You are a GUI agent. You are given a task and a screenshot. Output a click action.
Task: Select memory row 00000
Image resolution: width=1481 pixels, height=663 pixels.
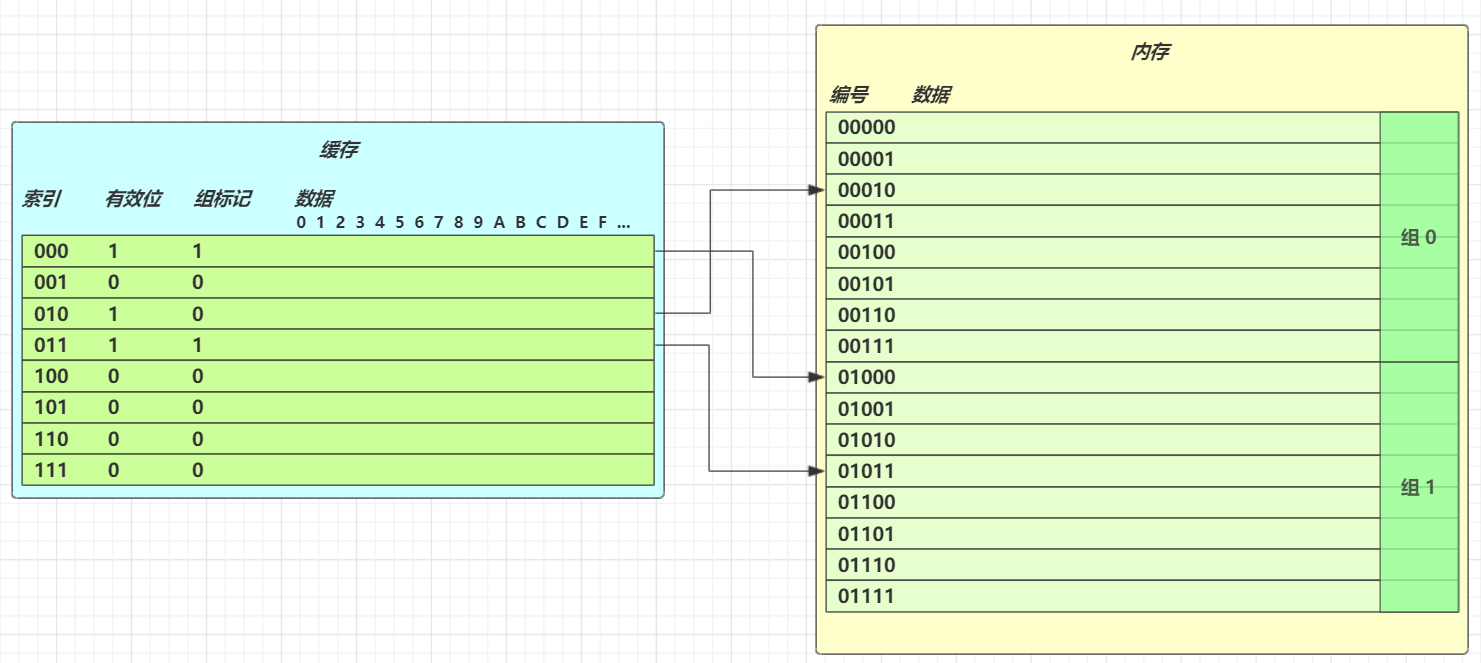click(x=1102, y=127)
